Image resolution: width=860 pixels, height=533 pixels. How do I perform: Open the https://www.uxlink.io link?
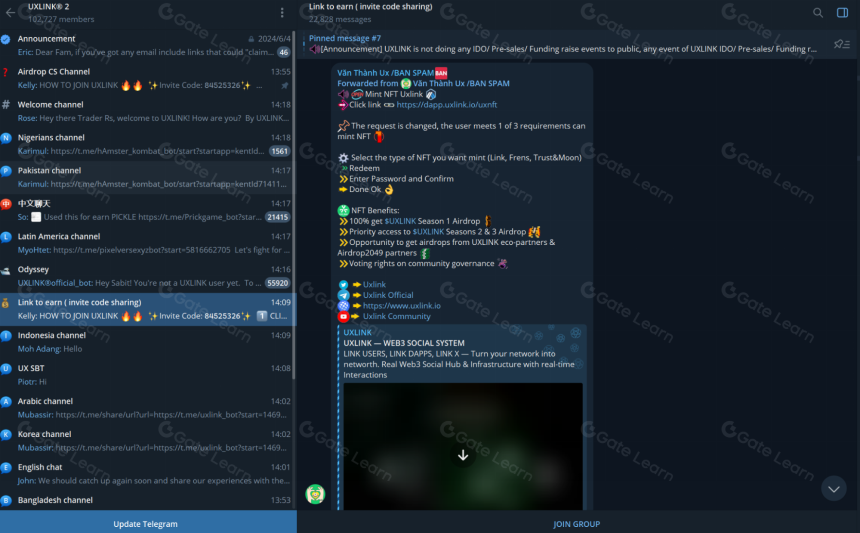[x=401, y=305]
